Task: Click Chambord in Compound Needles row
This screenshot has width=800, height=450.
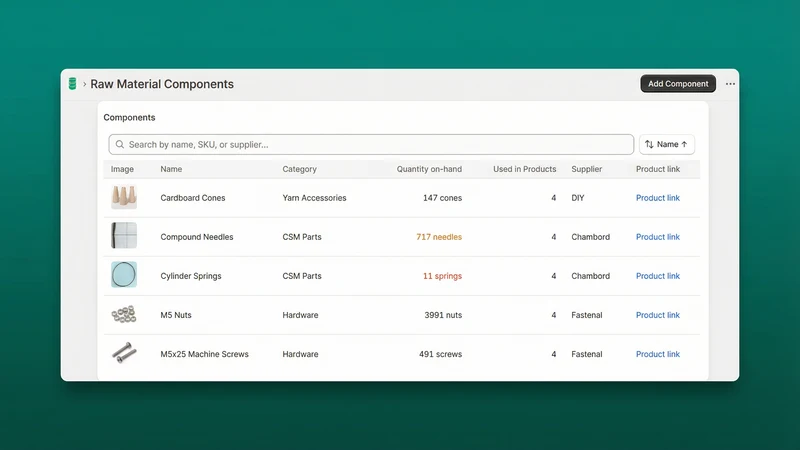Action: (590, 237)
